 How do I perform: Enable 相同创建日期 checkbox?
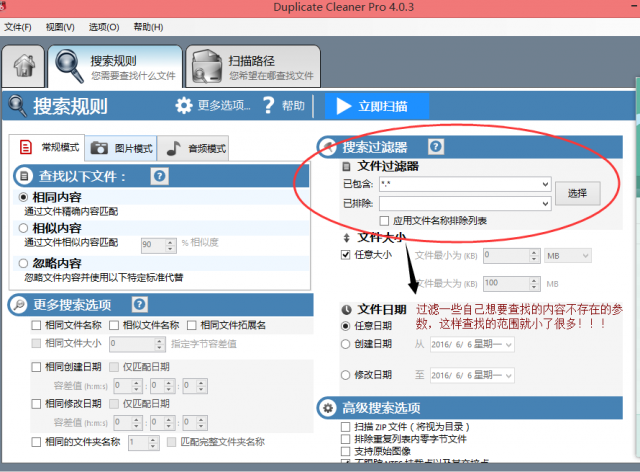(36, 367)
